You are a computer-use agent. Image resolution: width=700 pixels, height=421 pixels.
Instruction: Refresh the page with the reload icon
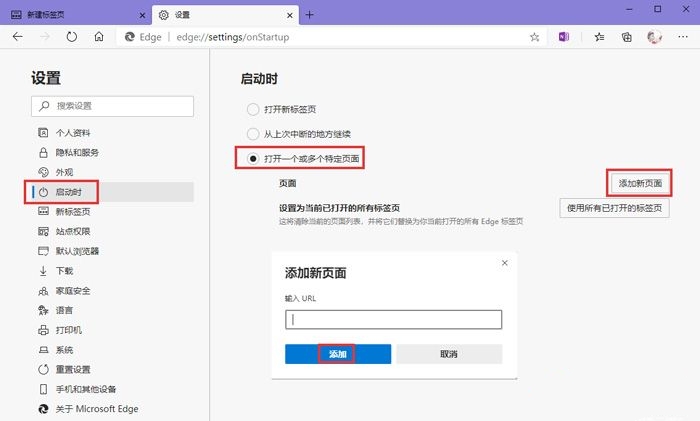pyautogui.click(x=72, y=37)
